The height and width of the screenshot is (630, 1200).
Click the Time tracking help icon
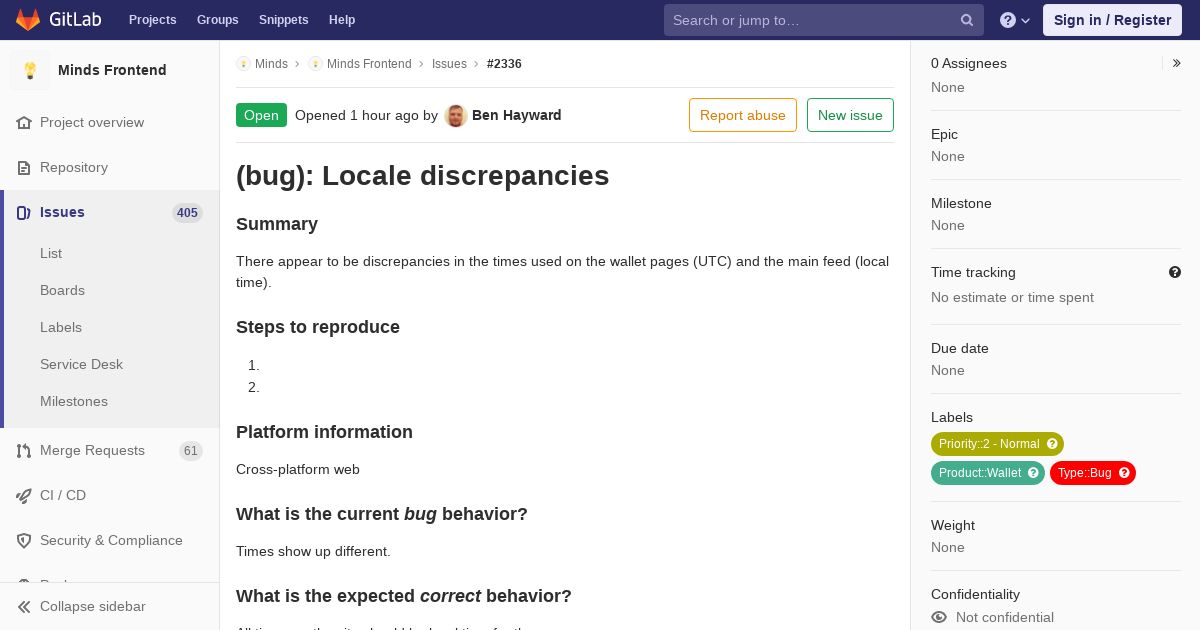[1175, 272]
